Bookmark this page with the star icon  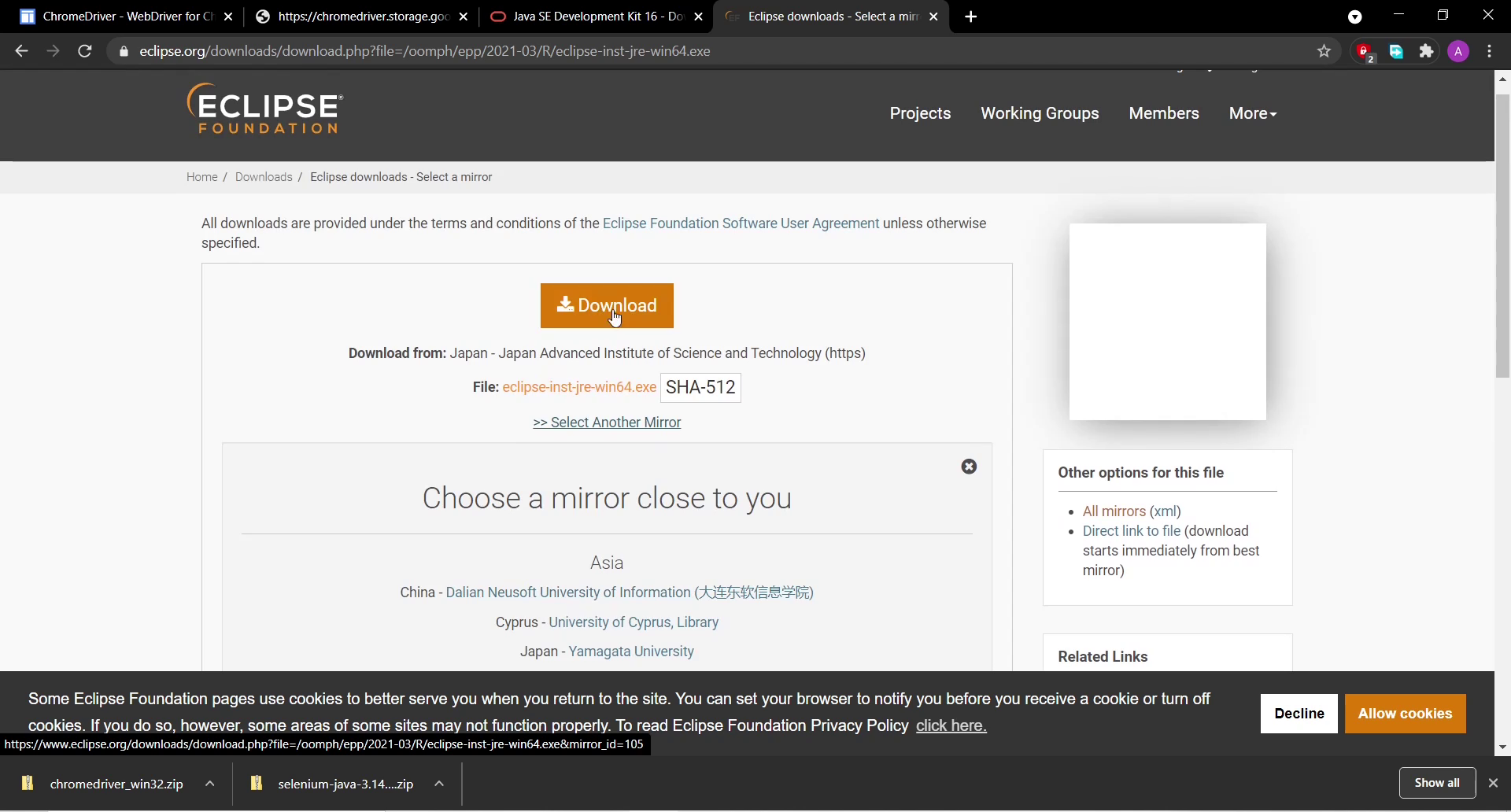point(1324,51)
